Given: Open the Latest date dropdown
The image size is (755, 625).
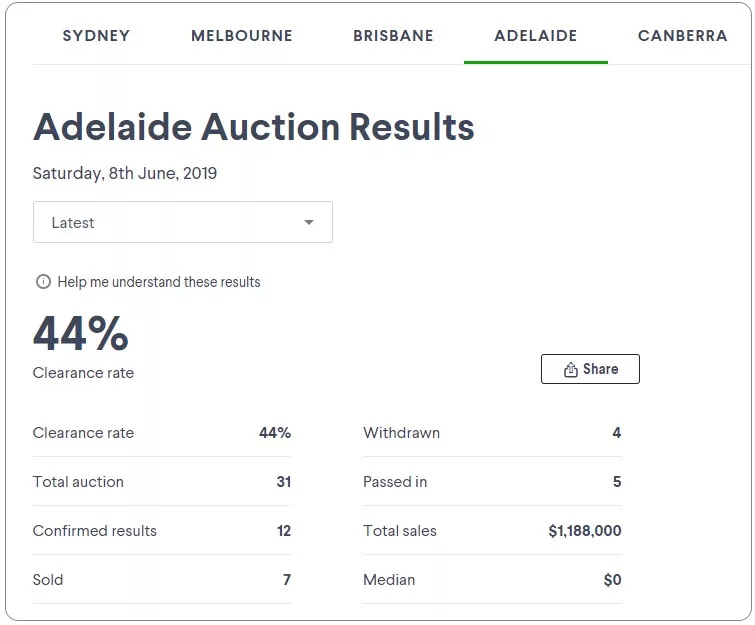Looking at the screenshot, I should tap(183, 222).
